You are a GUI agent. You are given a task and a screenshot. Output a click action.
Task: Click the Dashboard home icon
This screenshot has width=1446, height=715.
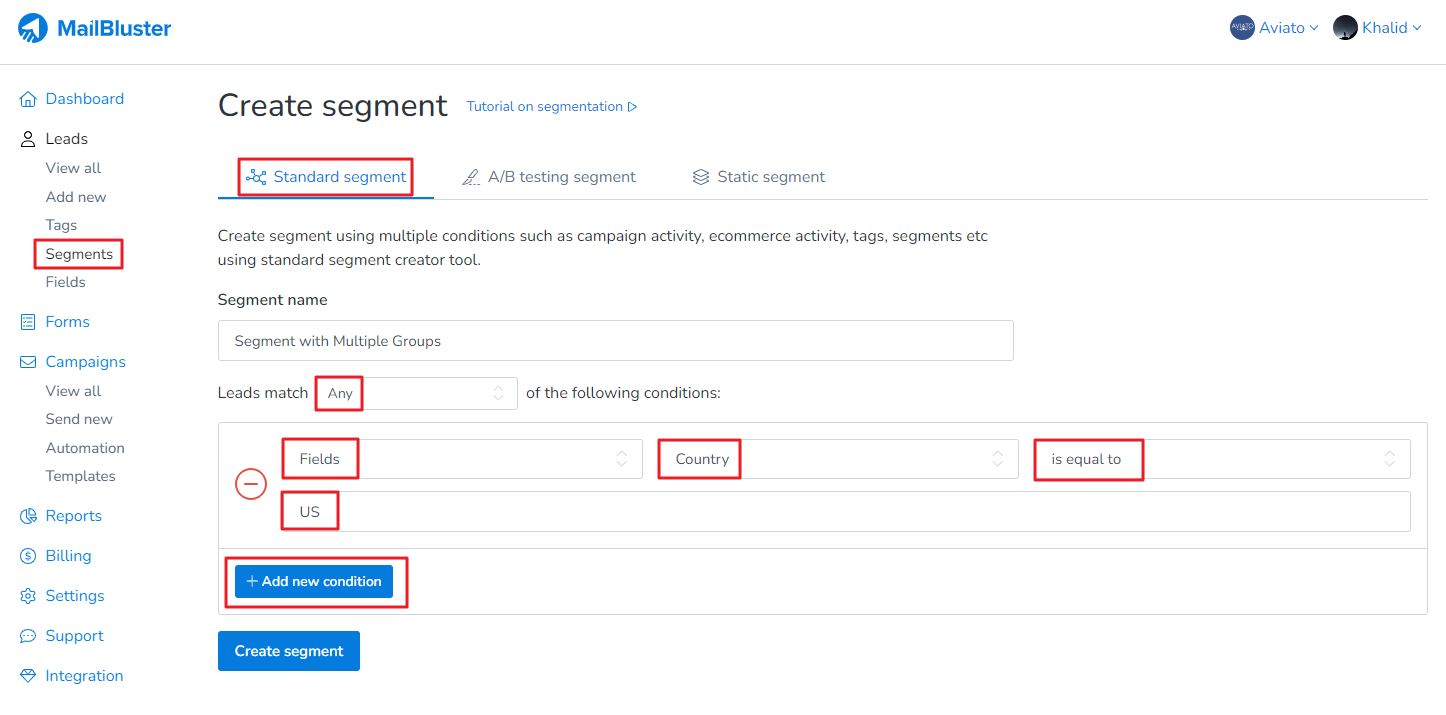[x=28, y=98]
